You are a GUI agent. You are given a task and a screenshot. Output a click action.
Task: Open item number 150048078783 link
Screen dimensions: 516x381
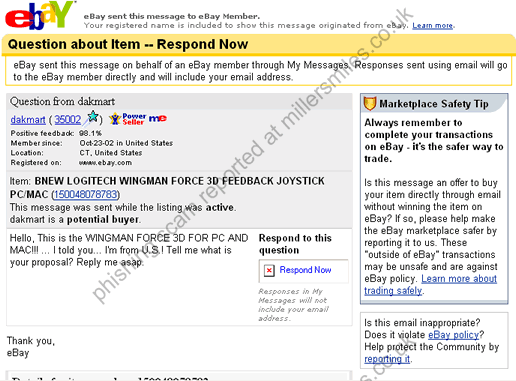tap(86, 194)
